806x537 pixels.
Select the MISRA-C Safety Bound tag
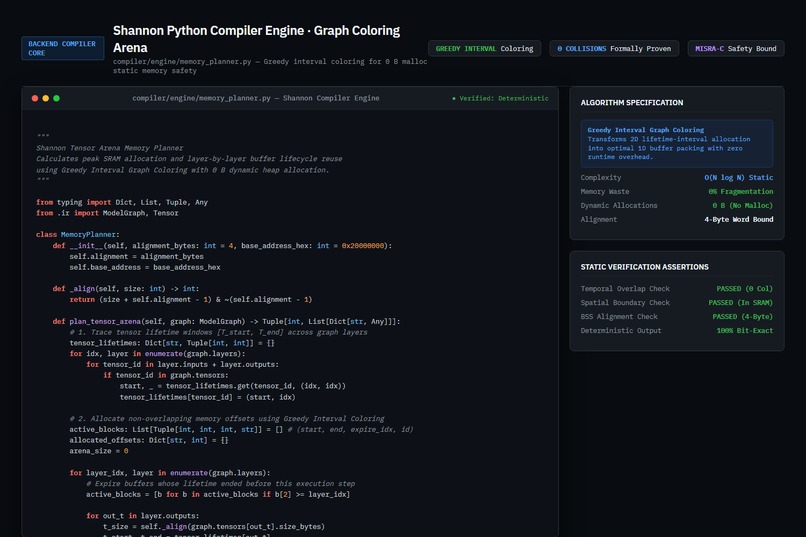pyautogui.click(x=736, y=48)
